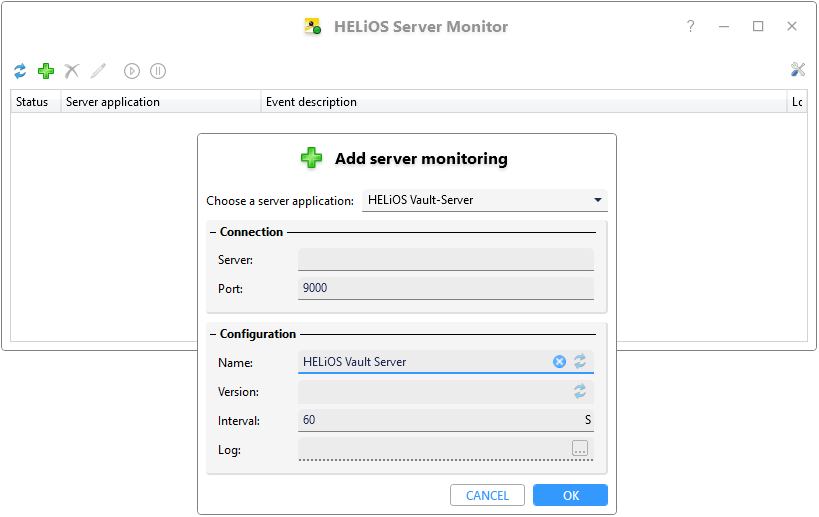Collapse the Connection section
The width and height of the screenshot is (819, 517).
pos(213,232)
